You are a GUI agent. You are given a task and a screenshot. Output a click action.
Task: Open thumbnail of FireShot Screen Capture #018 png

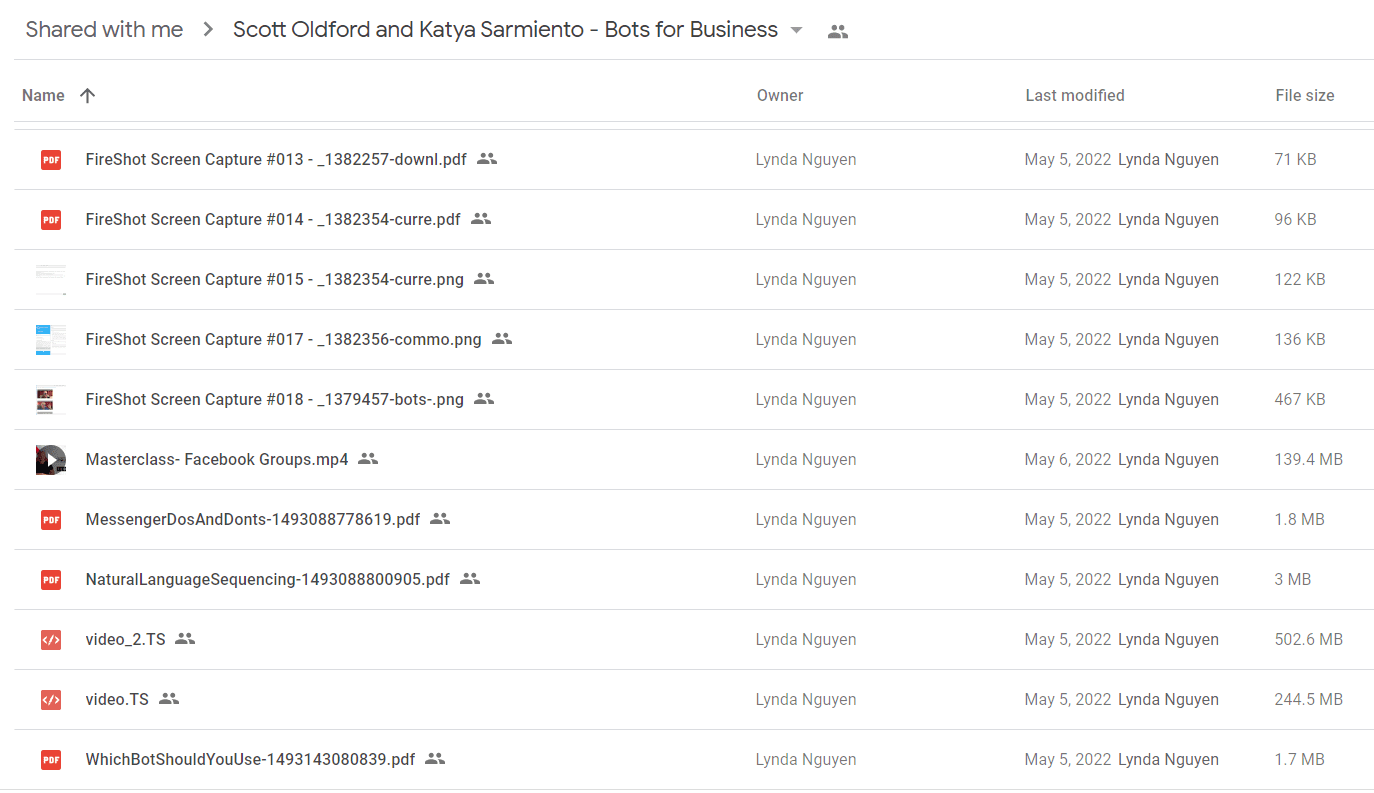(x=51, y=399)
